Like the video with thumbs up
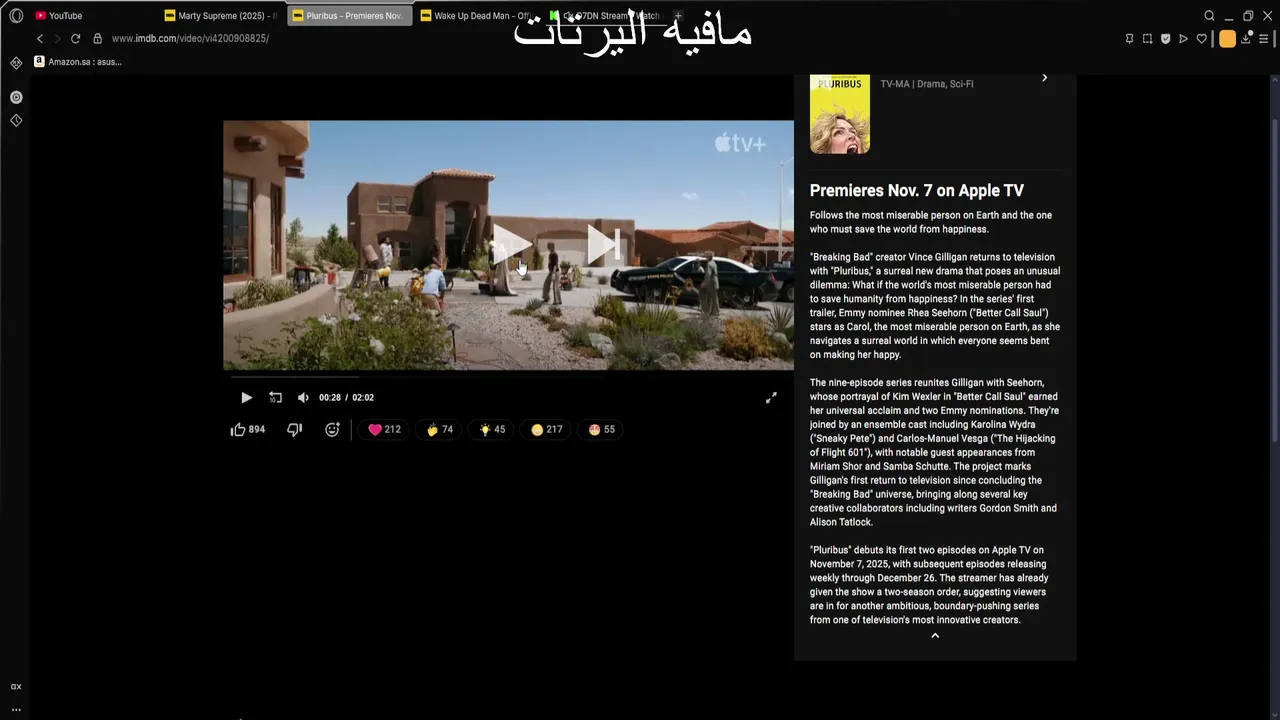 click(x=247, y=429)
